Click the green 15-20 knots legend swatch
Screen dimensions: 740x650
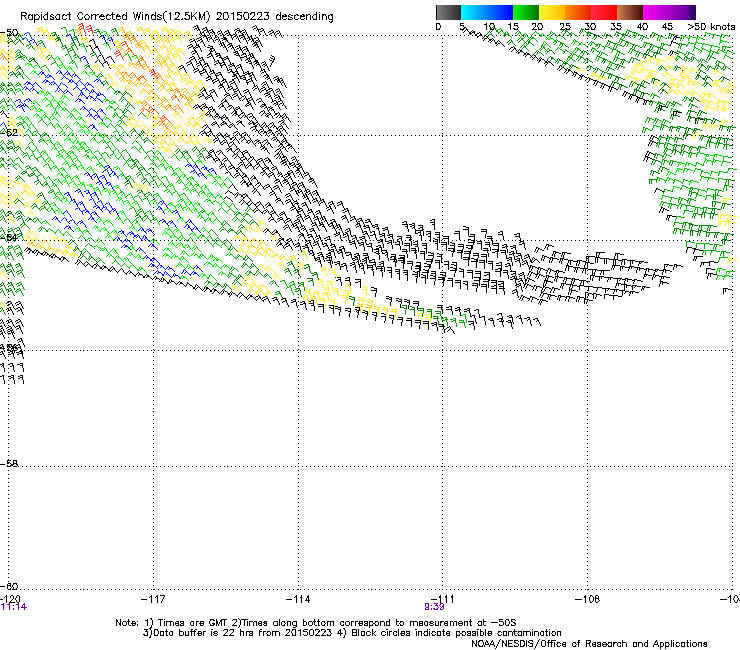click(526, 13)
